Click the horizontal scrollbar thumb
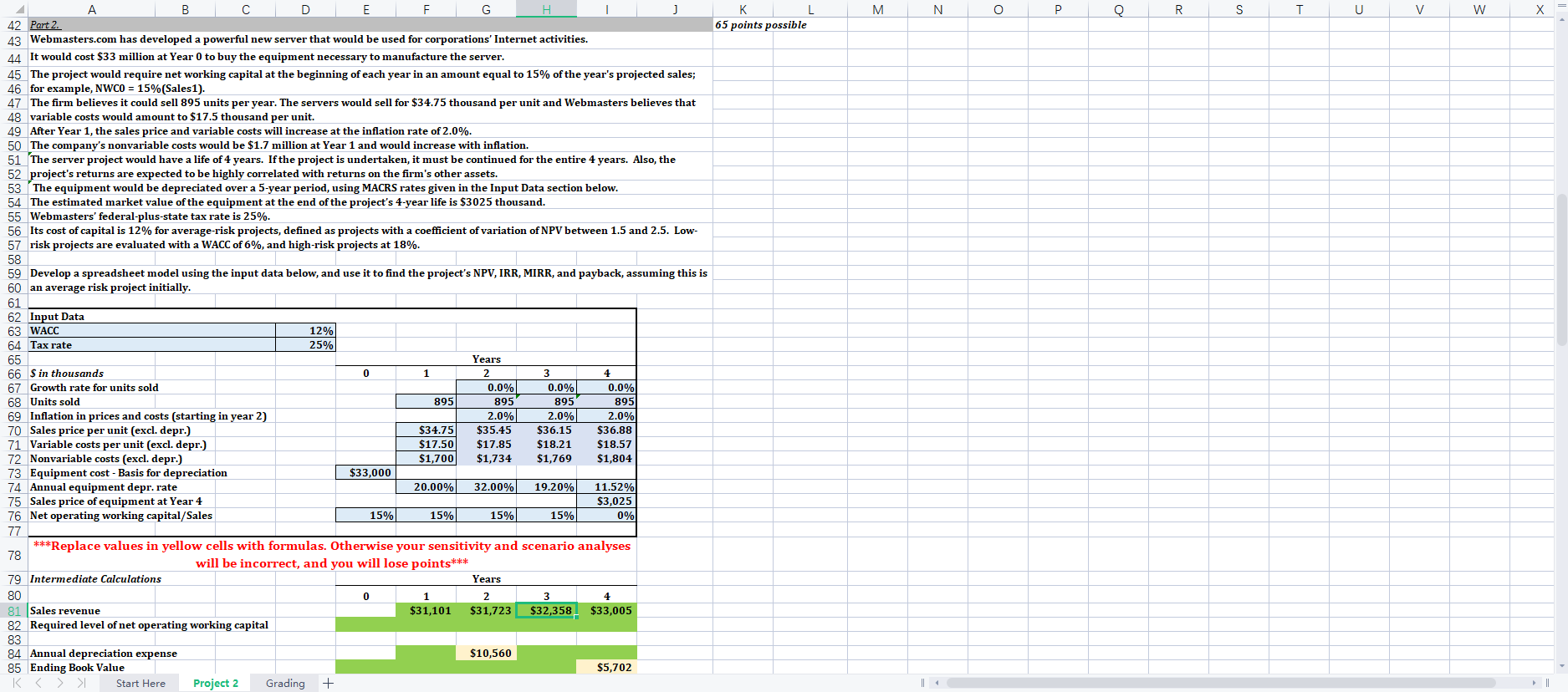The height and width of the screenshot is (692, 1568). [1221, 683]
